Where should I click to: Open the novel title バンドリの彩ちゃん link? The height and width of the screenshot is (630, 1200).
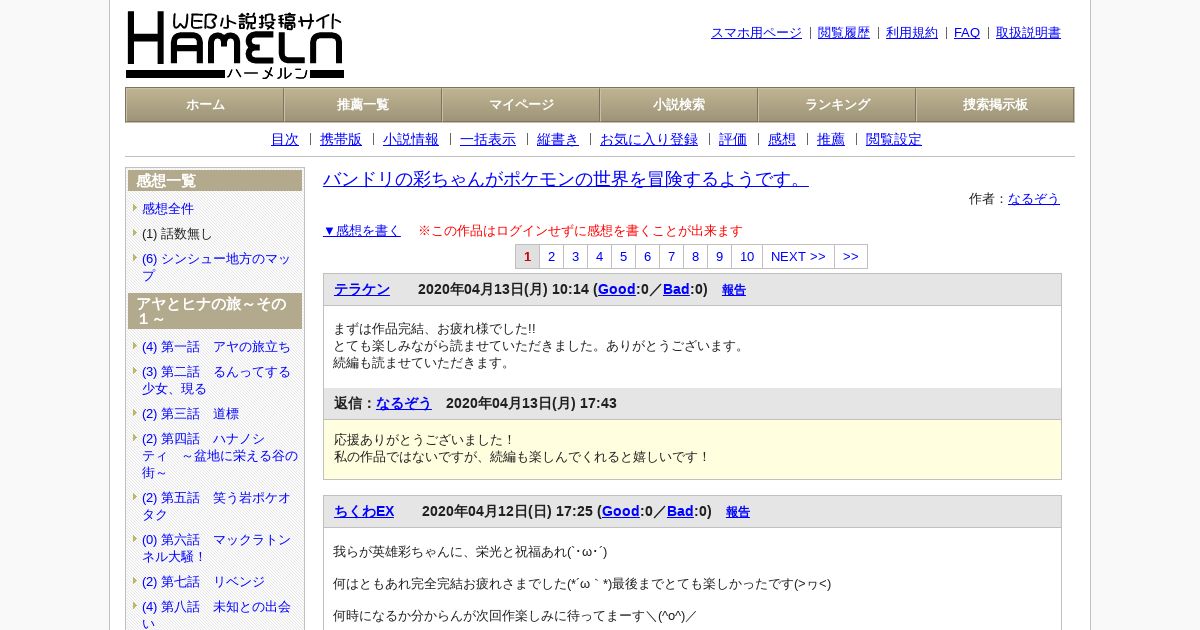click(566, 179)
